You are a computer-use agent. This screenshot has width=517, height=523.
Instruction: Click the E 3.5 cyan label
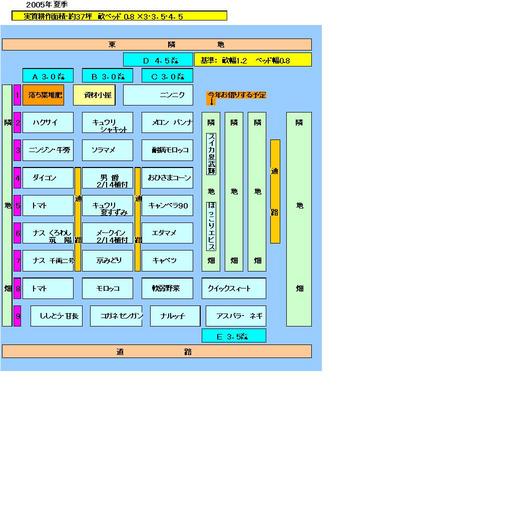pyautogui.click(x=234, y=336)
